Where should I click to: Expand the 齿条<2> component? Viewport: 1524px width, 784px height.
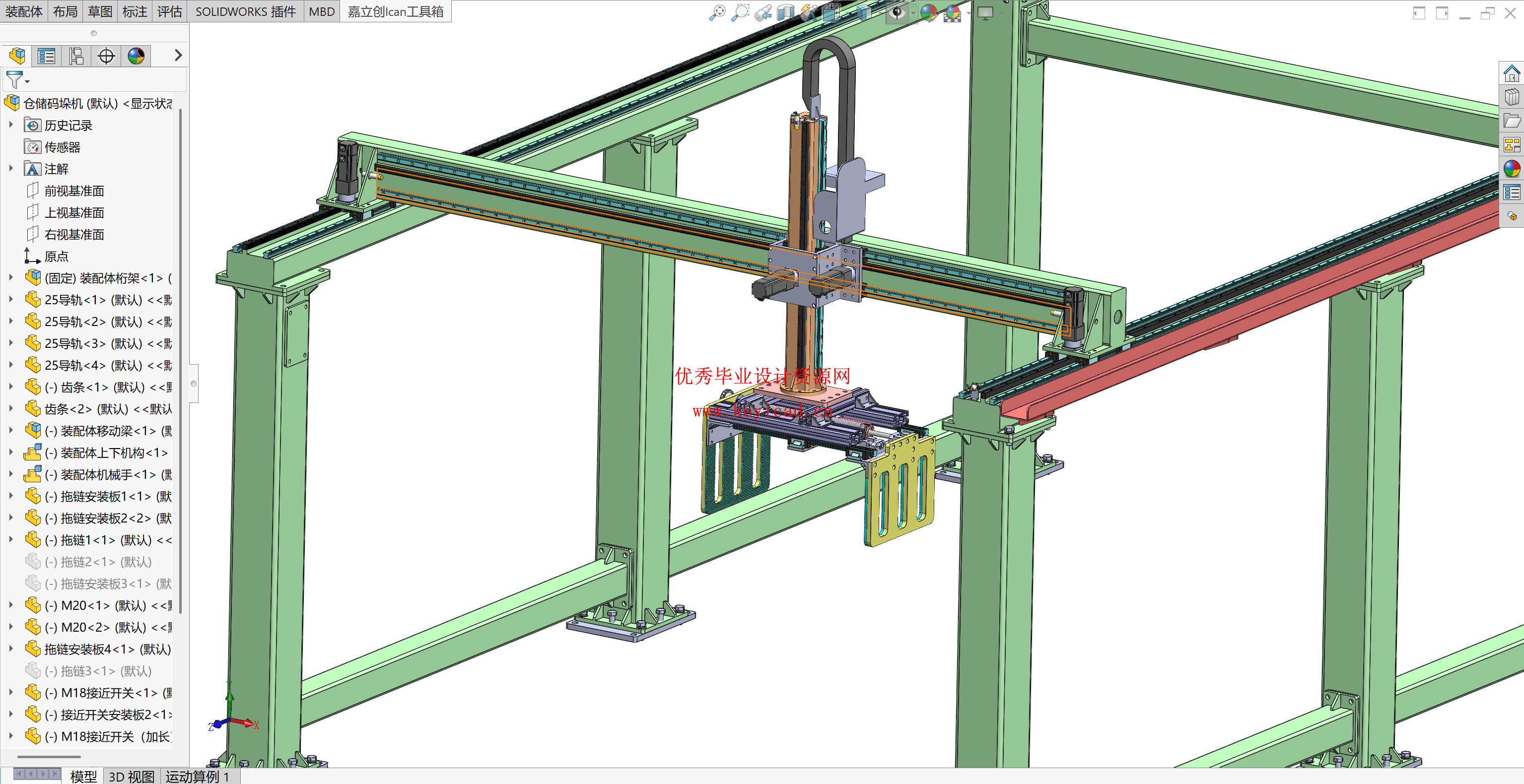10,408
